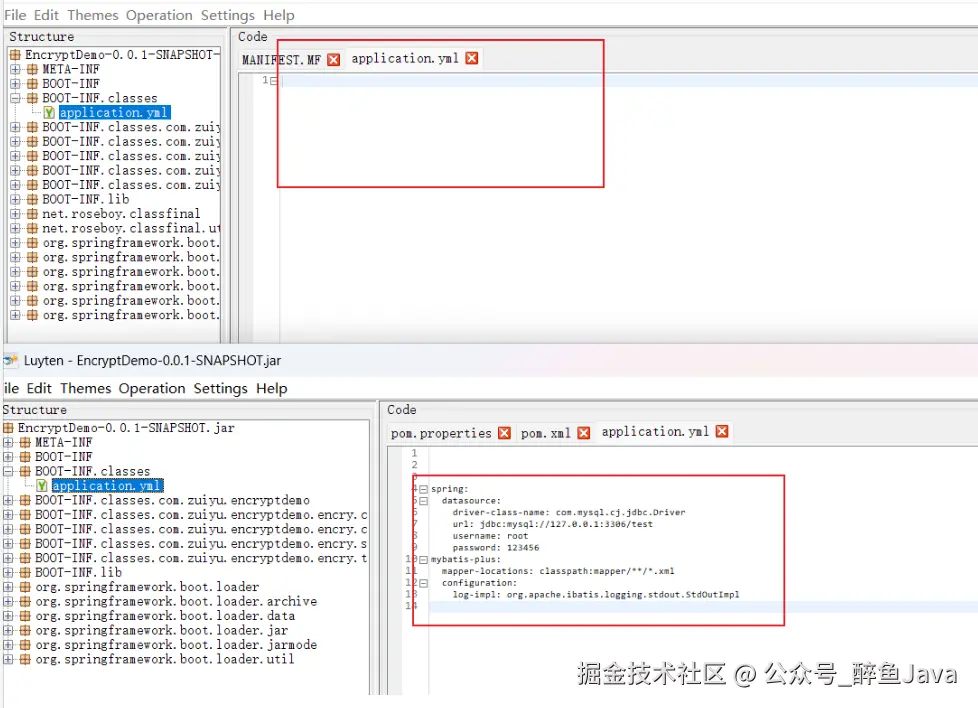Close the pom.properties tab
The image size is (978, 708).
point(505,433)
